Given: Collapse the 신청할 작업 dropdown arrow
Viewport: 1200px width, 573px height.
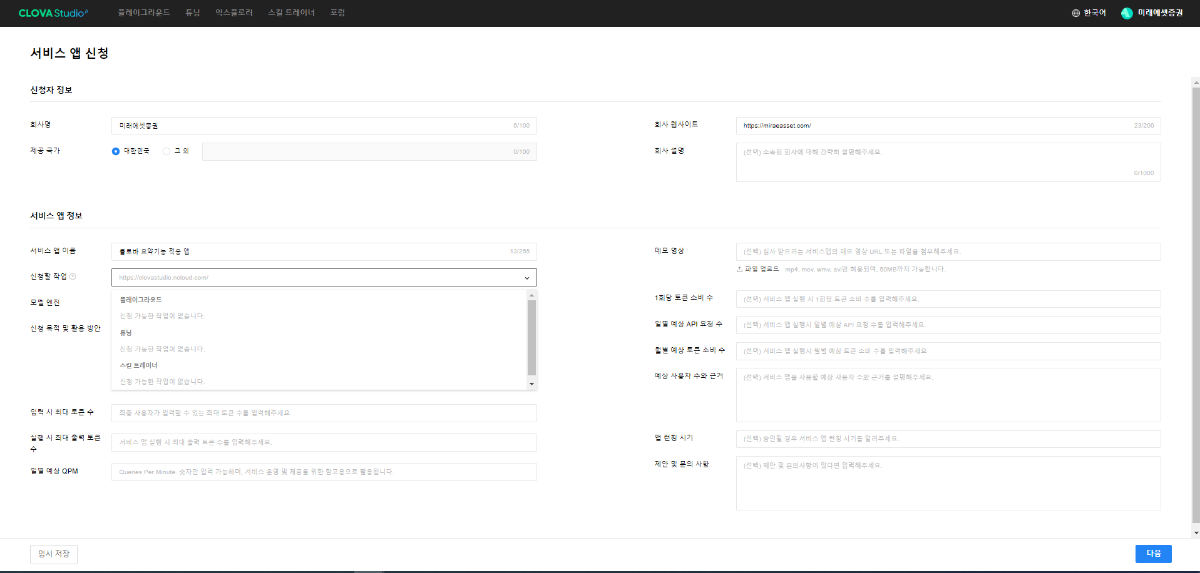Looking at the screenshot, I should pyautogui.click(x=526, y=278).
